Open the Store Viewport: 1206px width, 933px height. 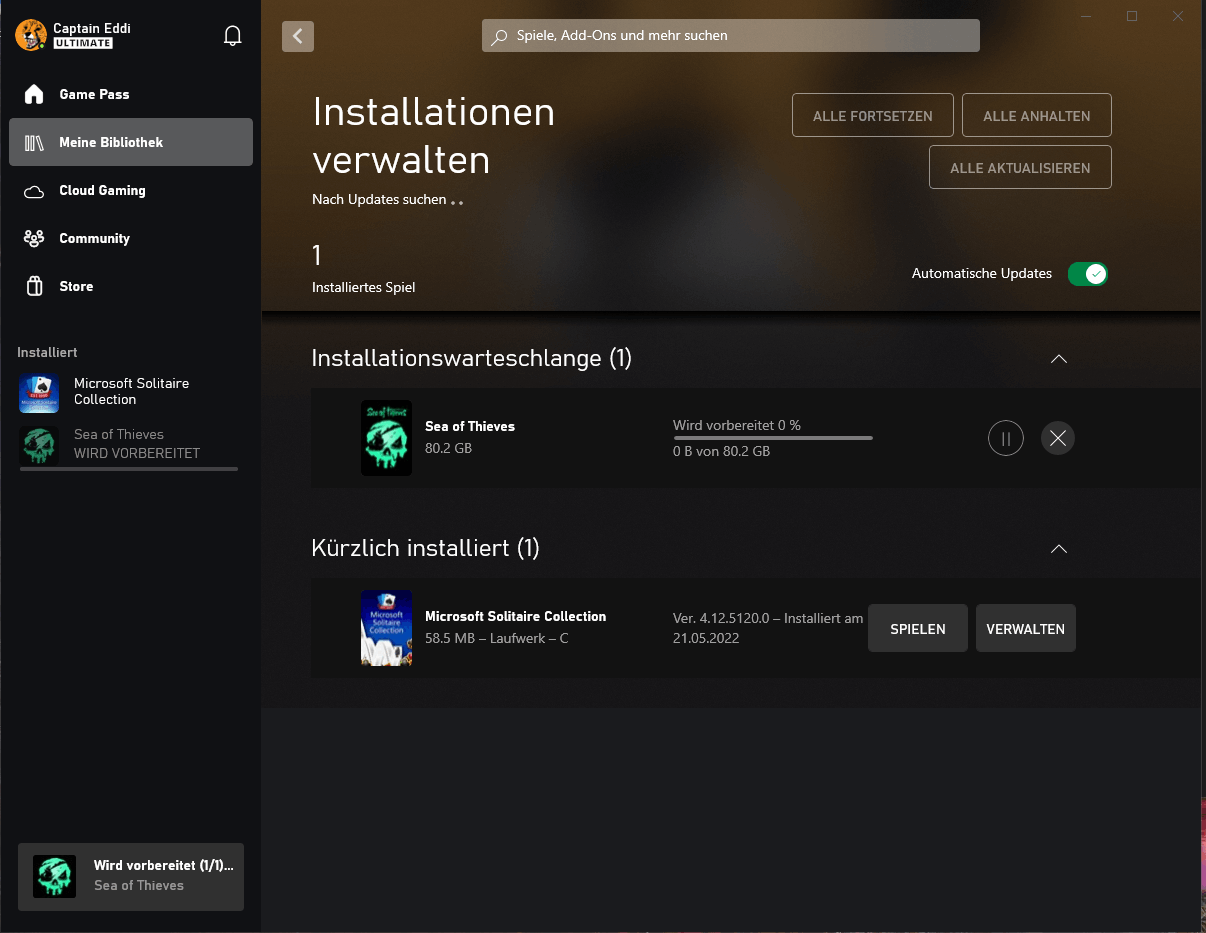[x=131, y=286]
